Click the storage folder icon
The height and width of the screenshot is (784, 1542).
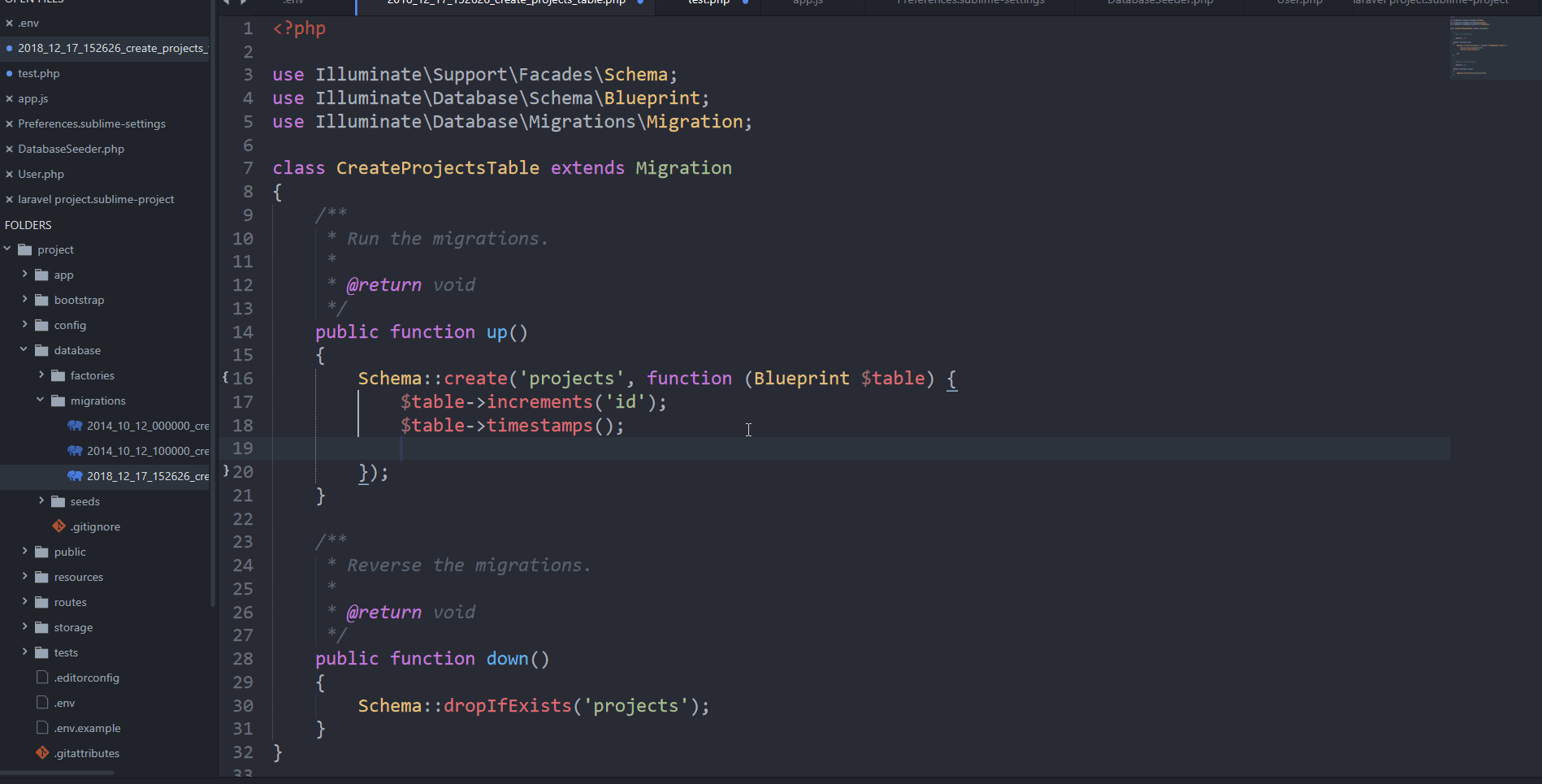click(x=42, y=627)
